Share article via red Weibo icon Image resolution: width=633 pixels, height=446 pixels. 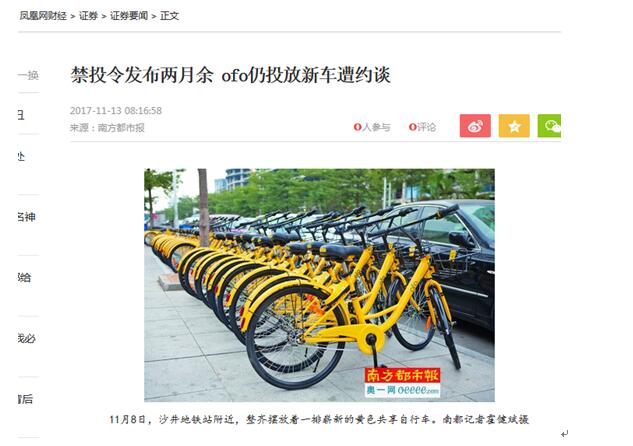pyautogui.click(x=475, y=126)
